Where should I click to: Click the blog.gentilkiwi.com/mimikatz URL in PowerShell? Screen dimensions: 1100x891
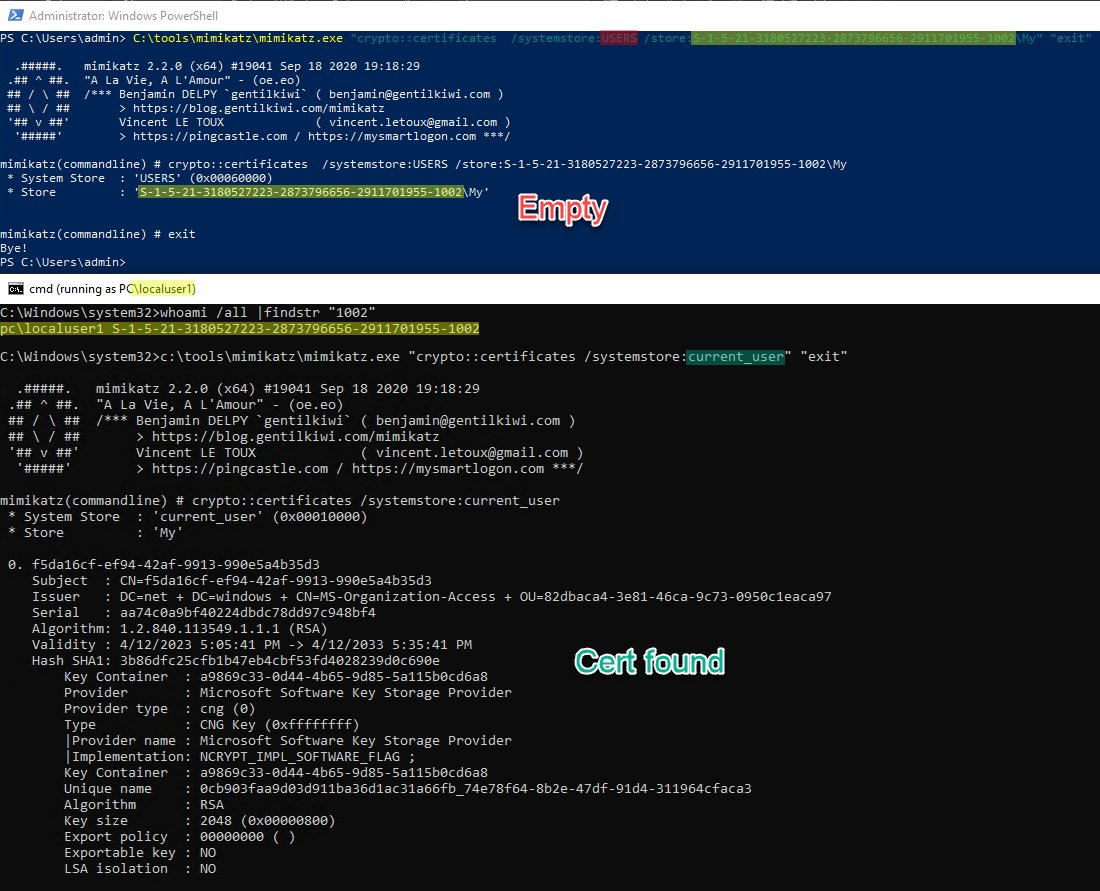258,108
